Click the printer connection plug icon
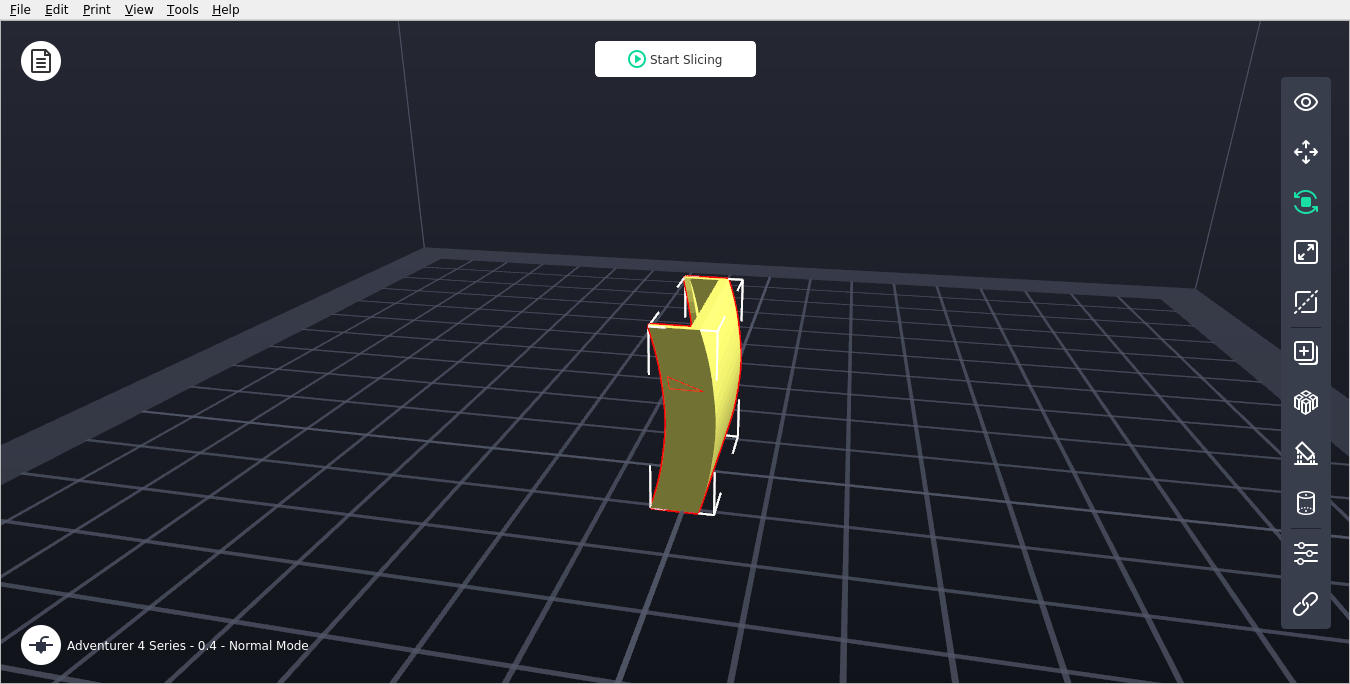This screenshot has width=1350, height=684. tap(41, 645)
